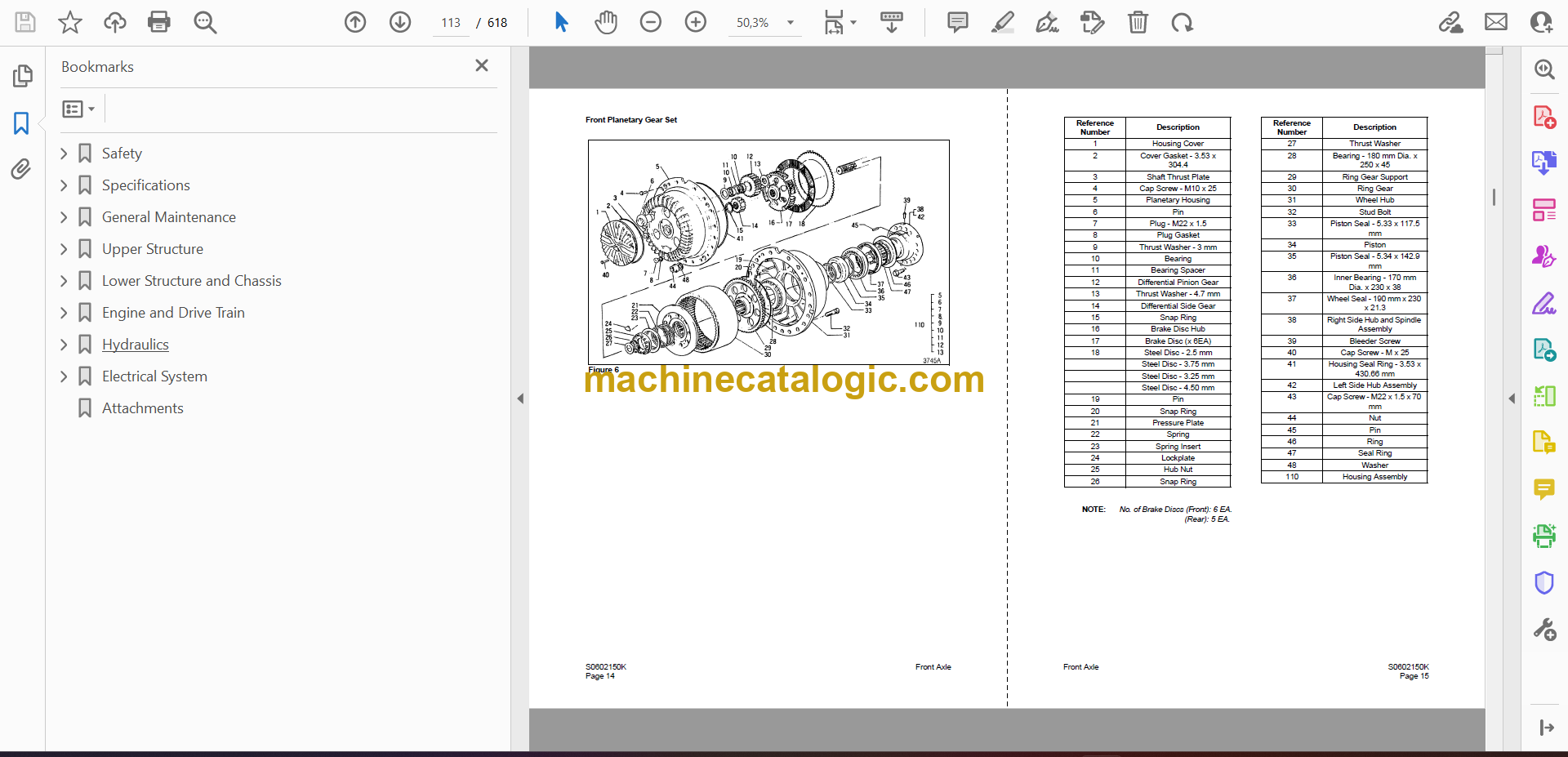
Task: Open the attachments paperclip panel
Action: [x=21, y=169]
